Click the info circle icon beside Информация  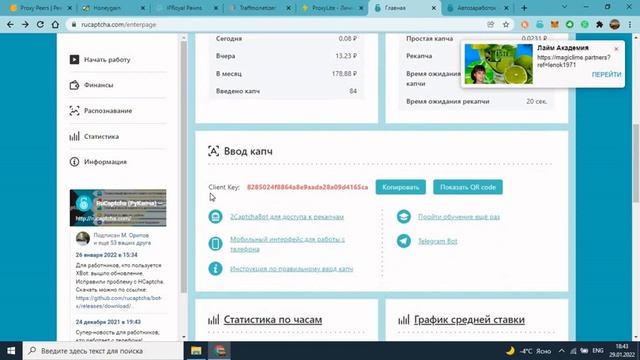[74, 162]
